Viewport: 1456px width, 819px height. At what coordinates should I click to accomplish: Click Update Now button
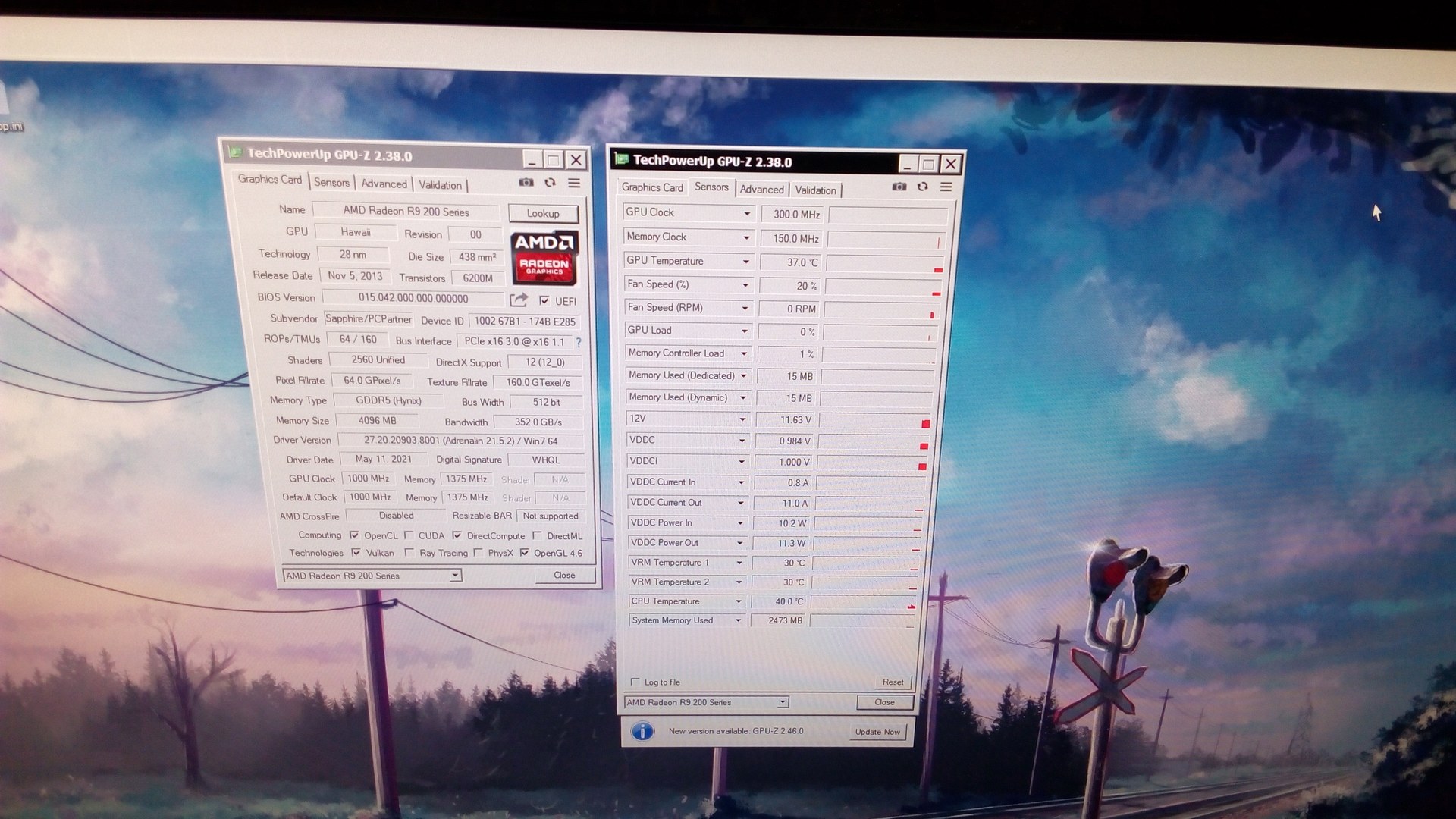(877, 732)
